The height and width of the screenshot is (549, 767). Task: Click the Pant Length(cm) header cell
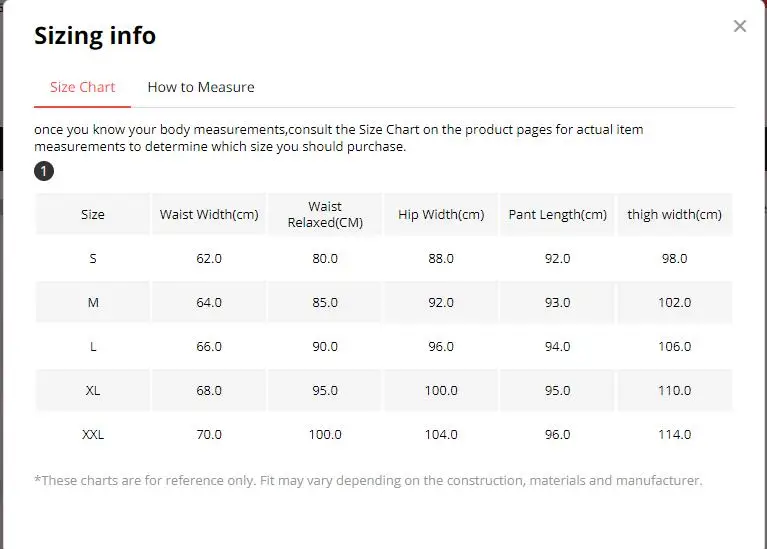point(557,214)
